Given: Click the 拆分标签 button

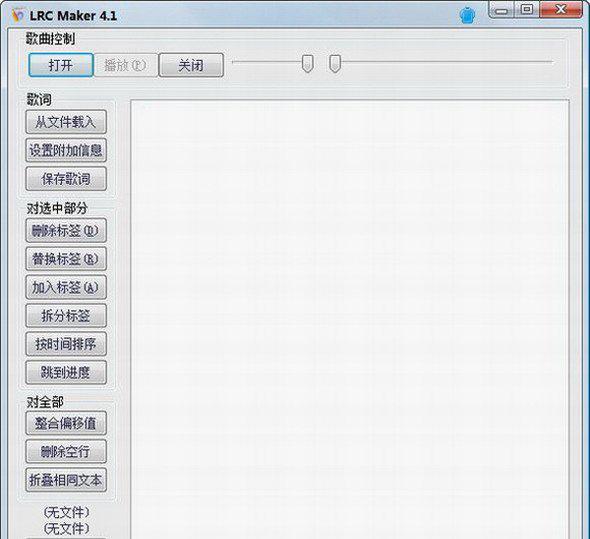Looking at the screenshot, I should (x=66, y=315).
